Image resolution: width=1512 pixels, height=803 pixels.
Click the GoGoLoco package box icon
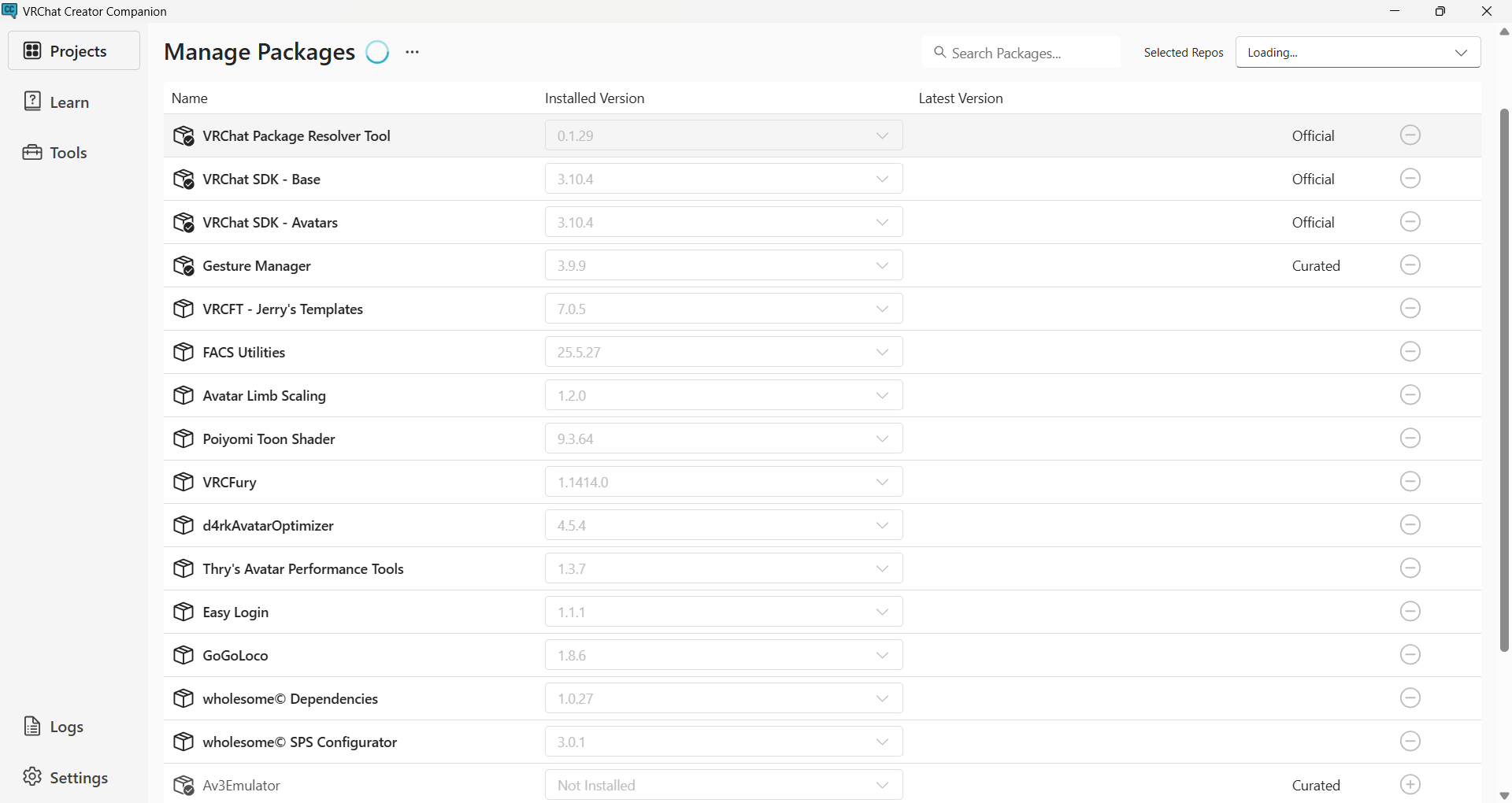(x=183, y=655)
